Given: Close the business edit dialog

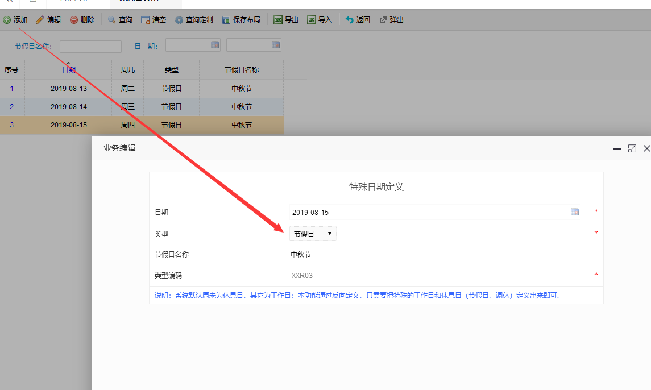Looking at the screenshot, I should click(646, 148).
